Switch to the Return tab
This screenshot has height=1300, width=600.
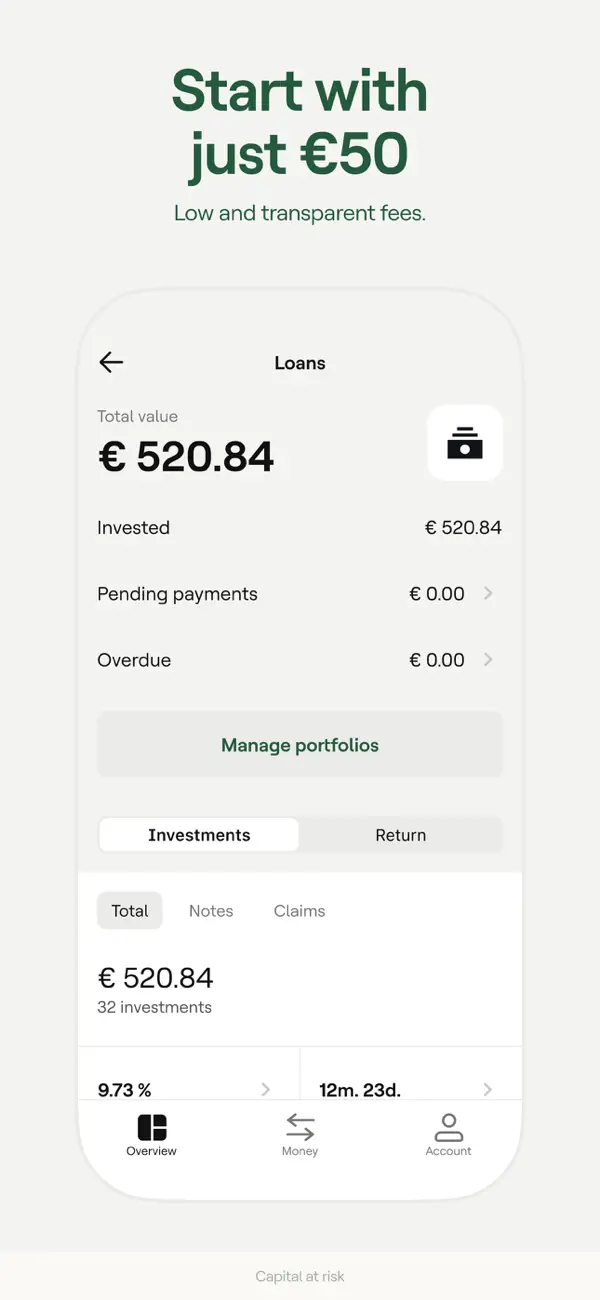point(401,834)
